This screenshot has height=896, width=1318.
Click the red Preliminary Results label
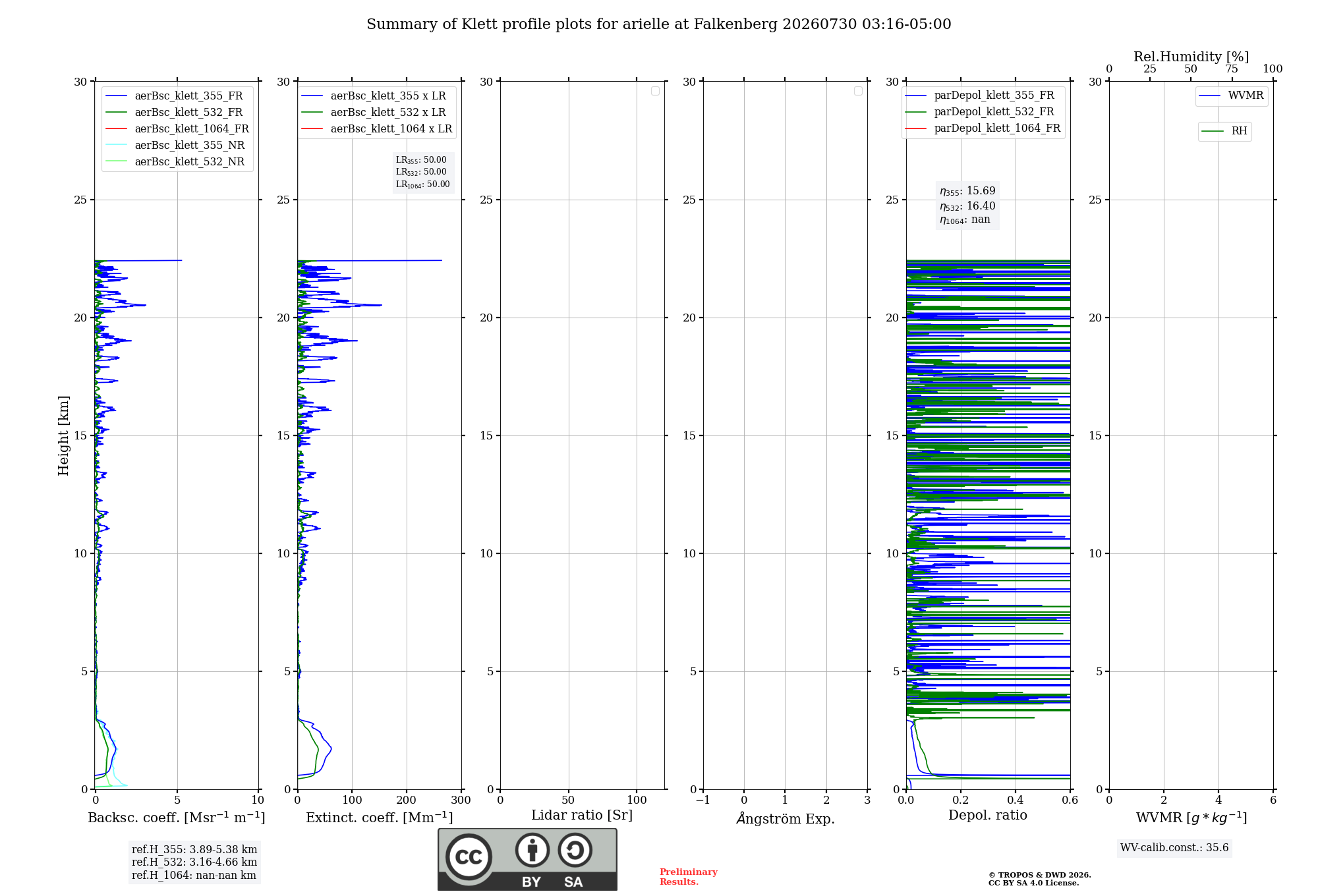pyautogui.click(x=689, y=877)
